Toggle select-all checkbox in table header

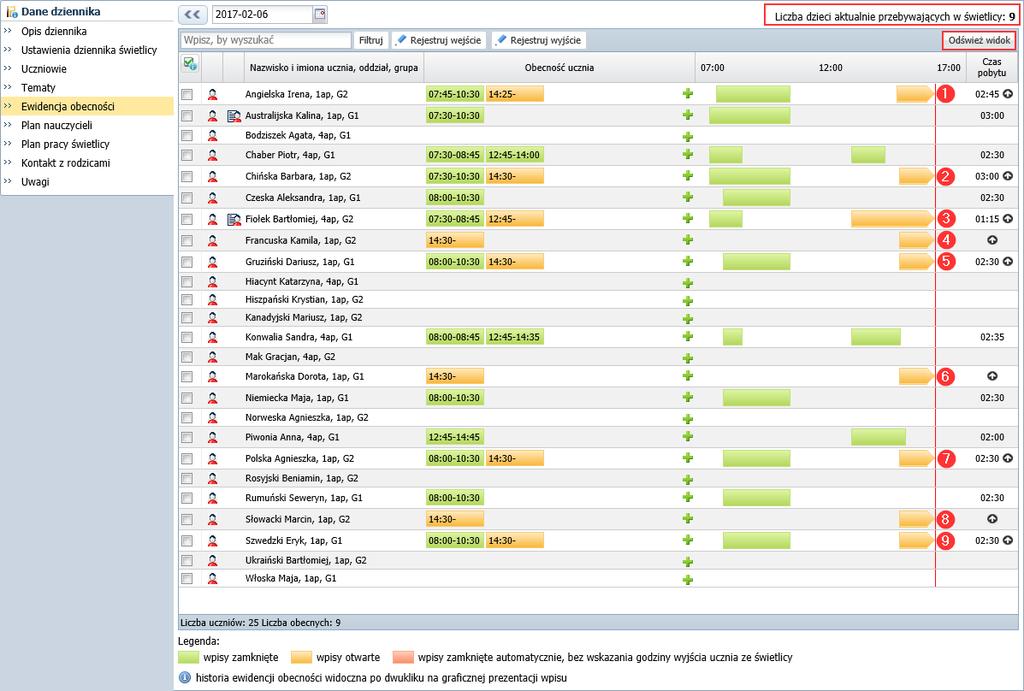tap(190, 64)
